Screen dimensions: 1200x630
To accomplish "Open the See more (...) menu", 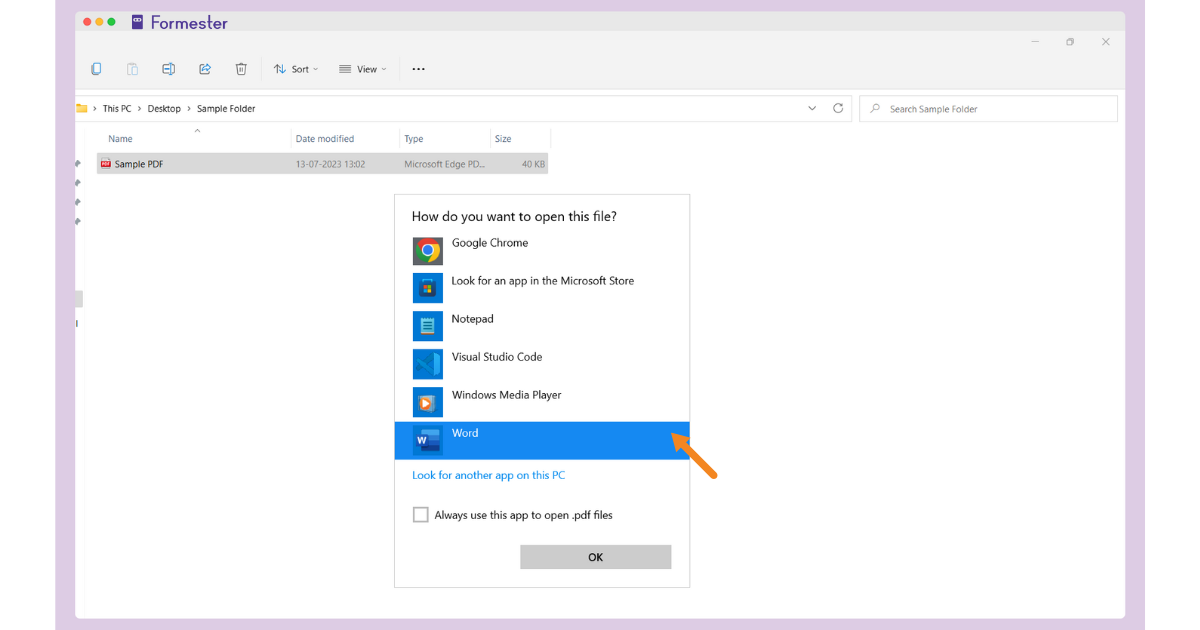I will click(418, 68).
